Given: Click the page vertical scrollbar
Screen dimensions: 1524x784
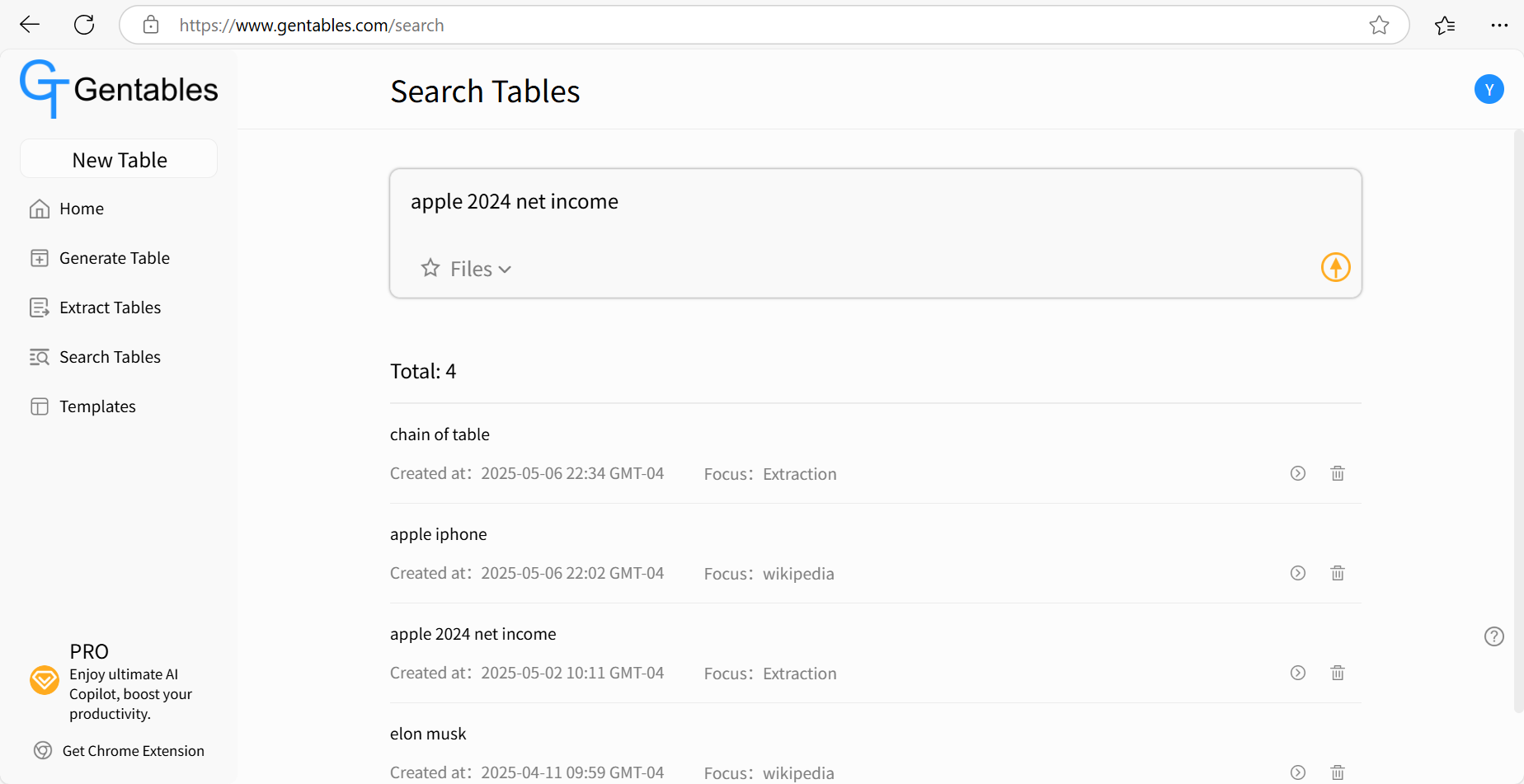Looking at the screenshot, I should 1518,420.
